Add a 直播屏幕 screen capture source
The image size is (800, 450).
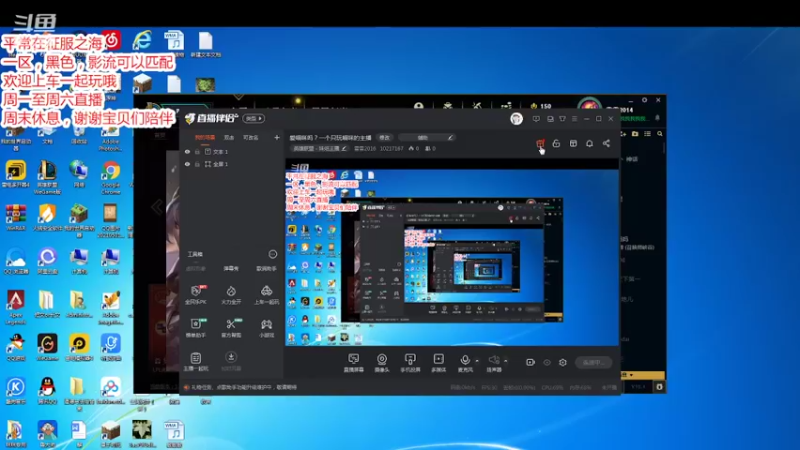tap(354, 363)
